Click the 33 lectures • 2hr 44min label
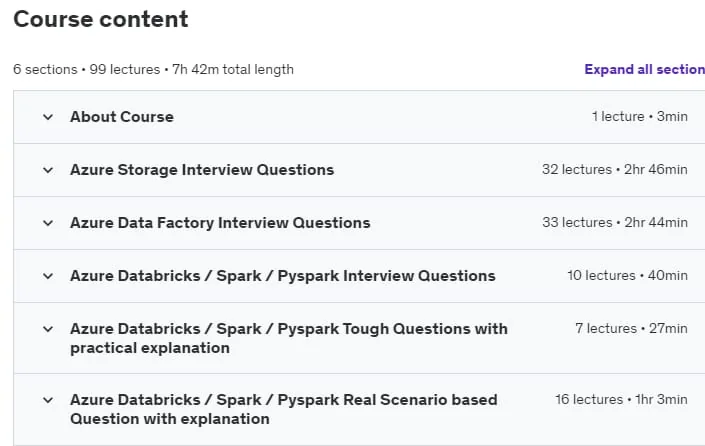 tap(615, 223)
